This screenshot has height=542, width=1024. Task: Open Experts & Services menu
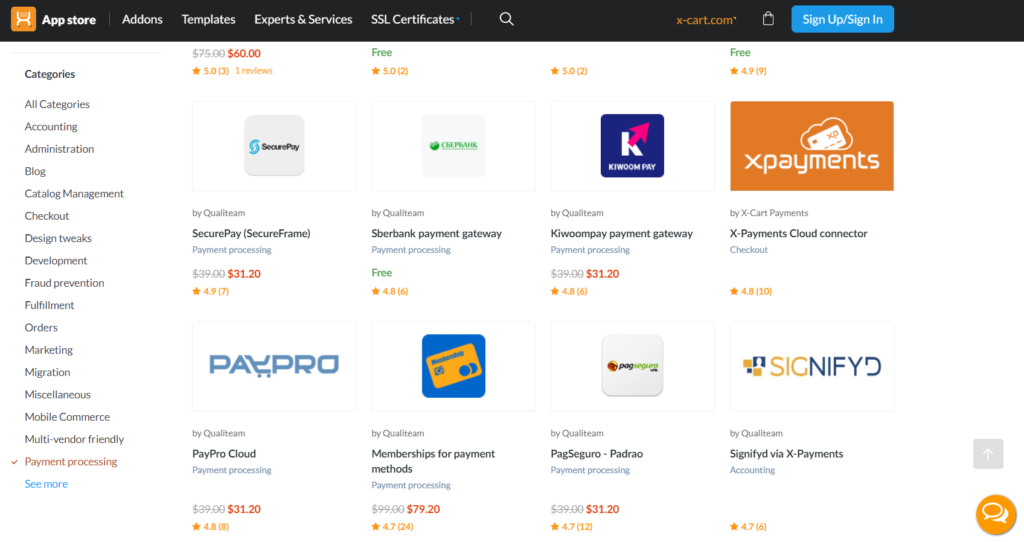click(303, 20)
